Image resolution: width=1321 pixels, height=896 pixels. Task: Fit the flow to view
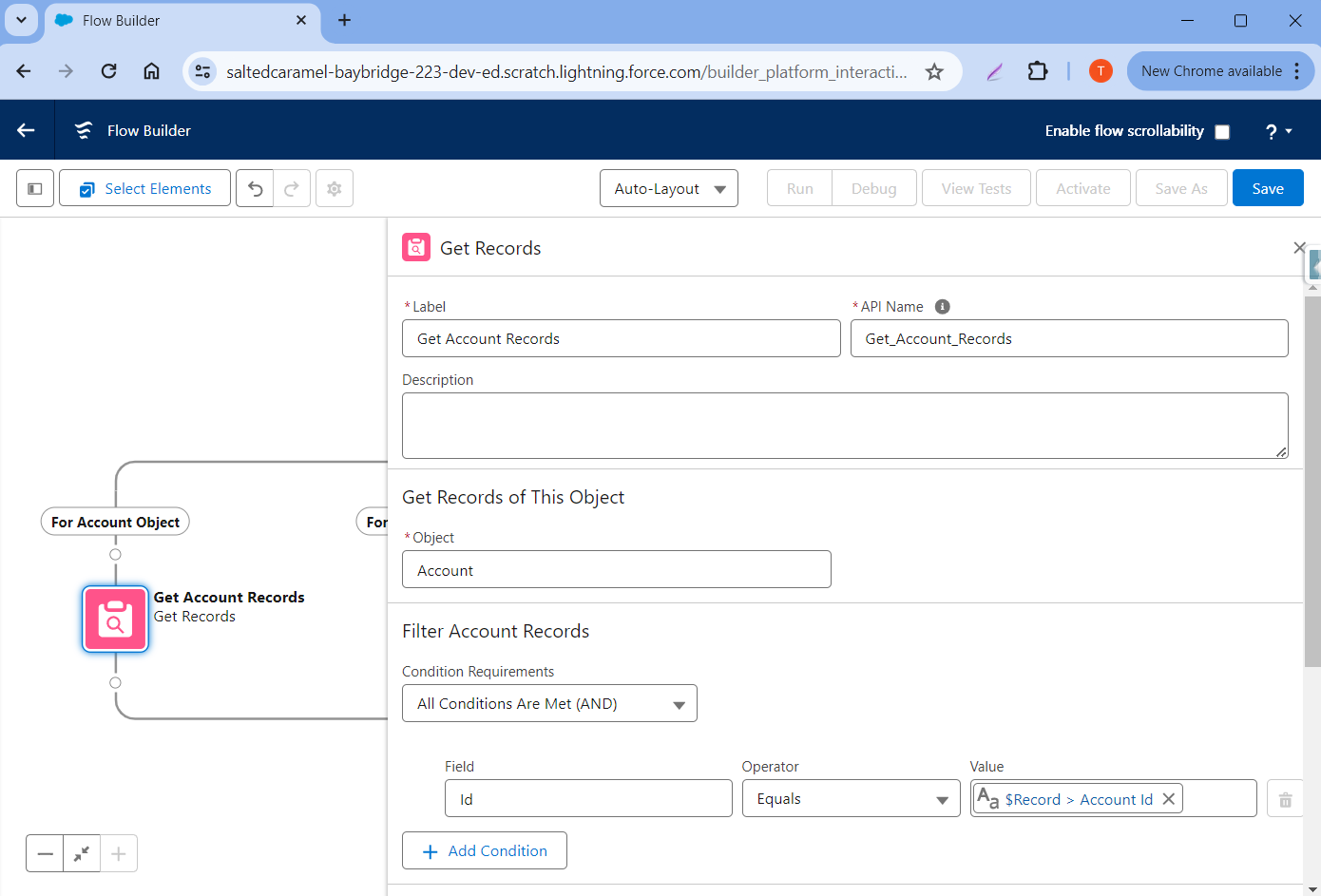pos(82,853)
